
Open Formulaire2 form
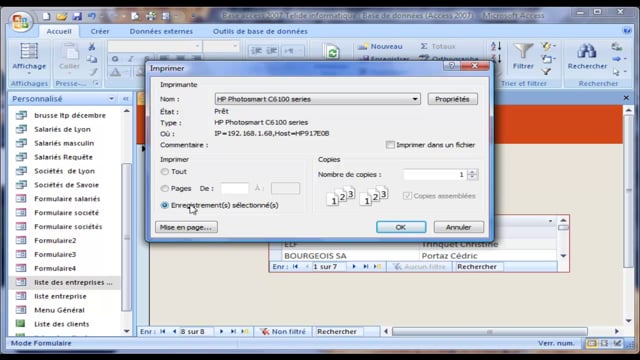pyautogui.click(x=55, y=241)
